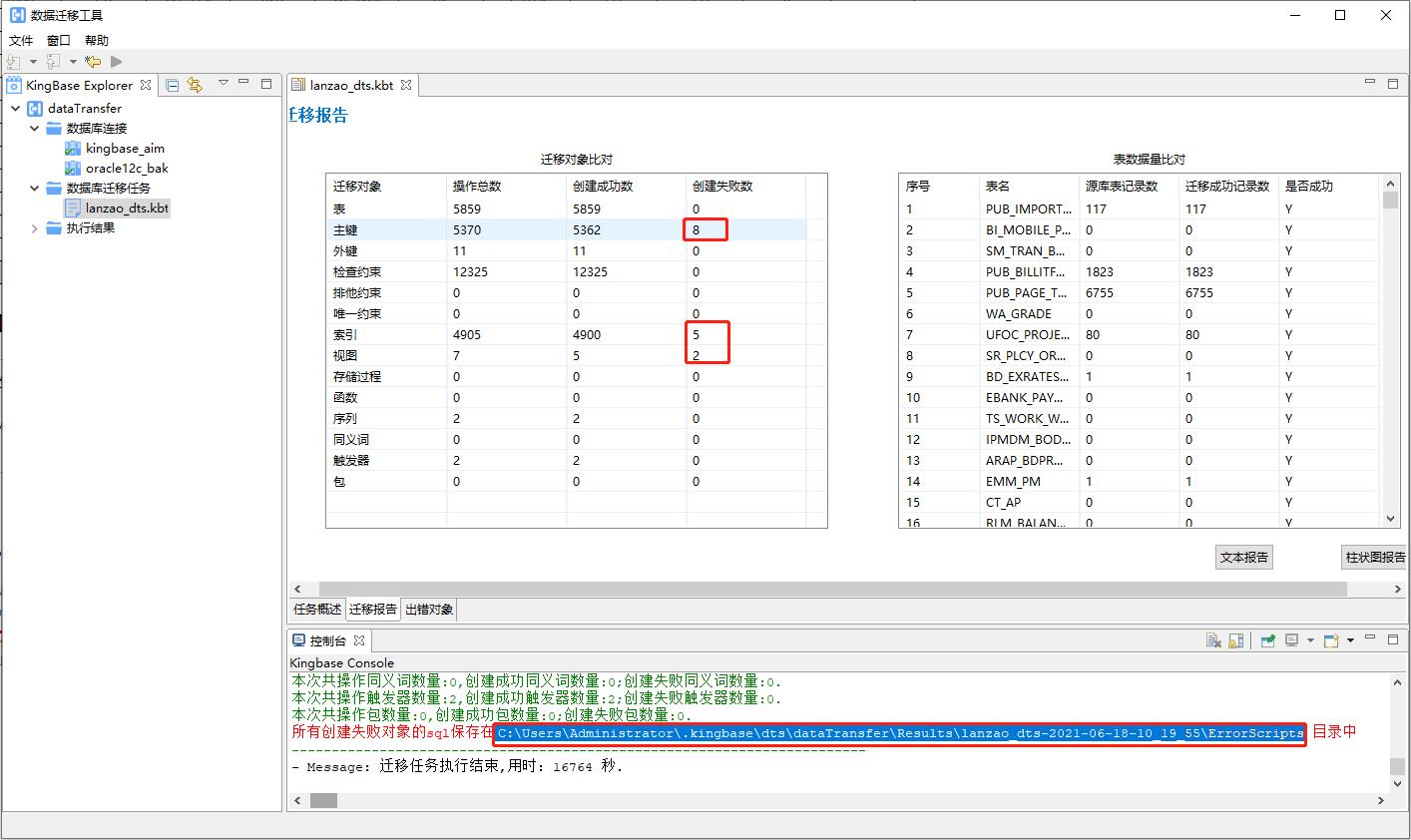Click pin console icon
The image size is (1411, 840).
(x=1267, y=640)
